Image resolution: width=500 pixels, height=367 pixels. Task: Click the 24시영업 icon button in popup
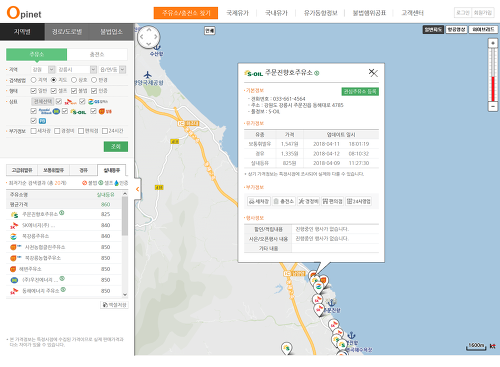(359, 201)
